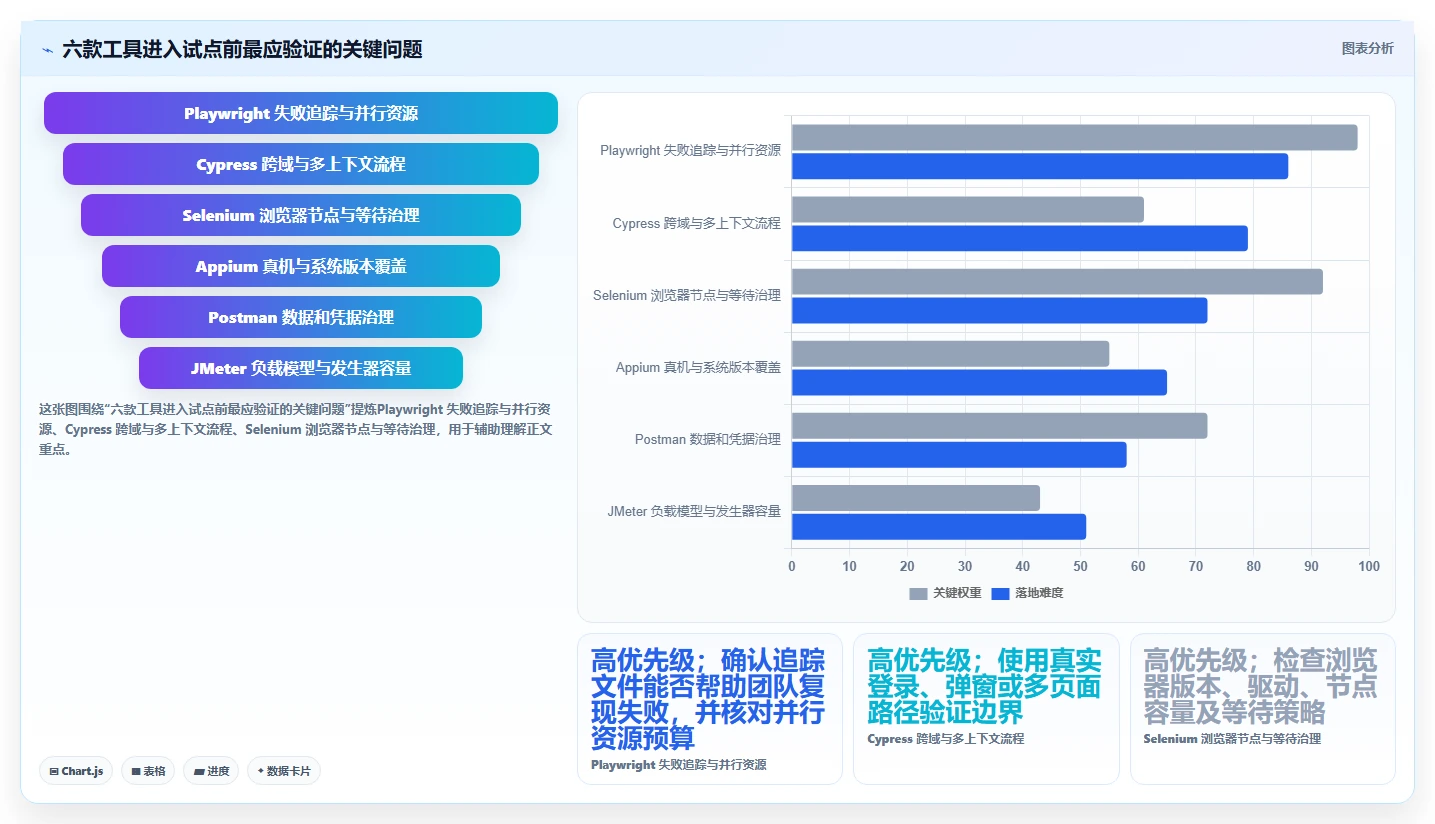
Task: Click chart y-axis label Appium 真机与系统版本覆盖
Action: 698,368
